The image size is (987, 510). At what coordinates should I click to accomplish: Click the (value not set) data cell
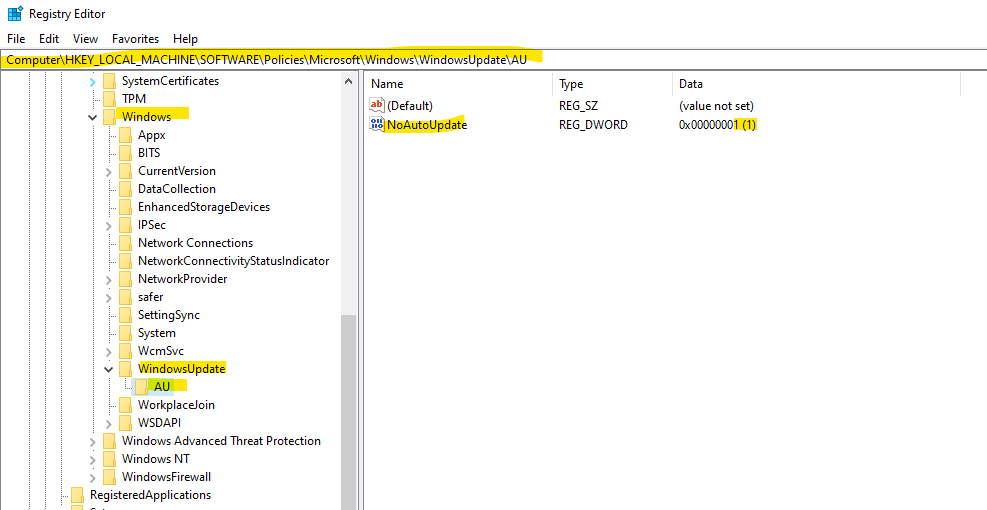tap(716, 106)
